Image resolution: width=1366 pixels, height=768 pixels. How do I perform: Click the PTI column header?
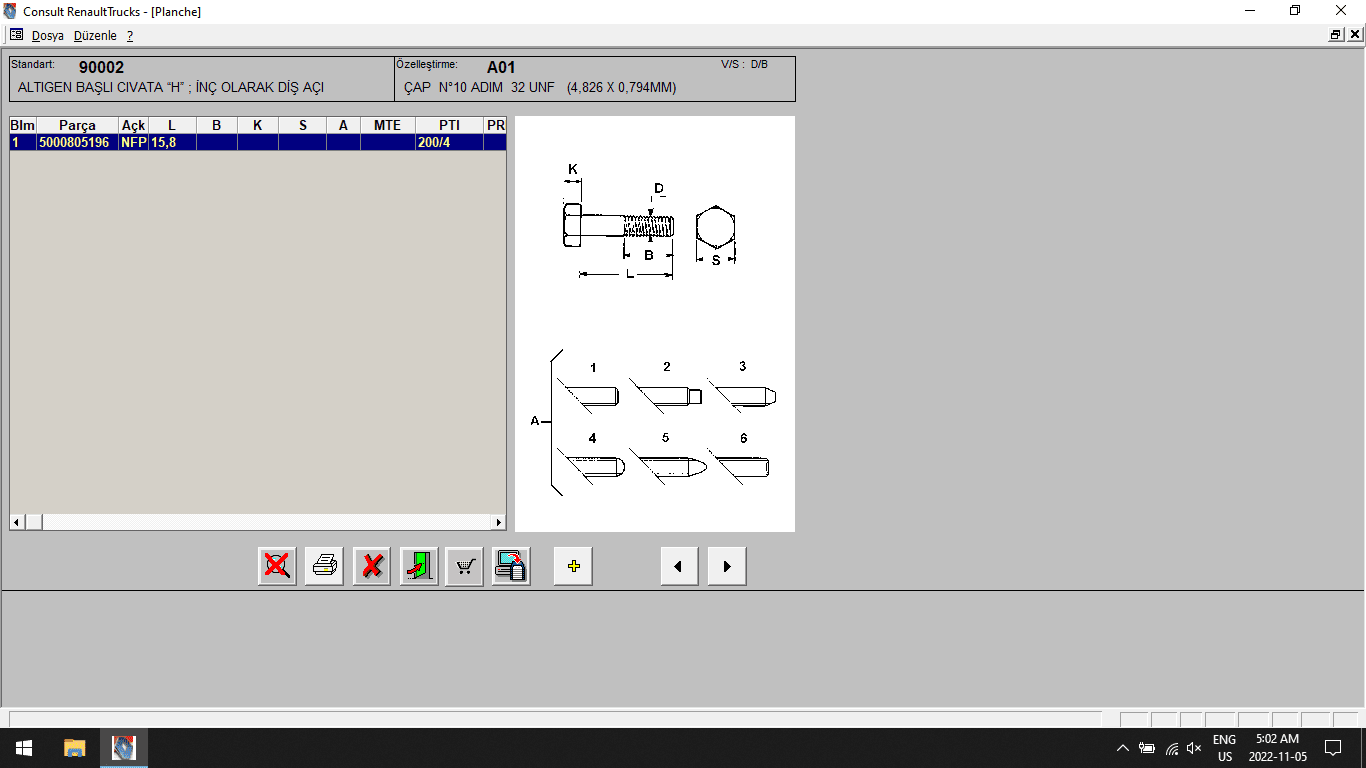click(x=449, y=125)
